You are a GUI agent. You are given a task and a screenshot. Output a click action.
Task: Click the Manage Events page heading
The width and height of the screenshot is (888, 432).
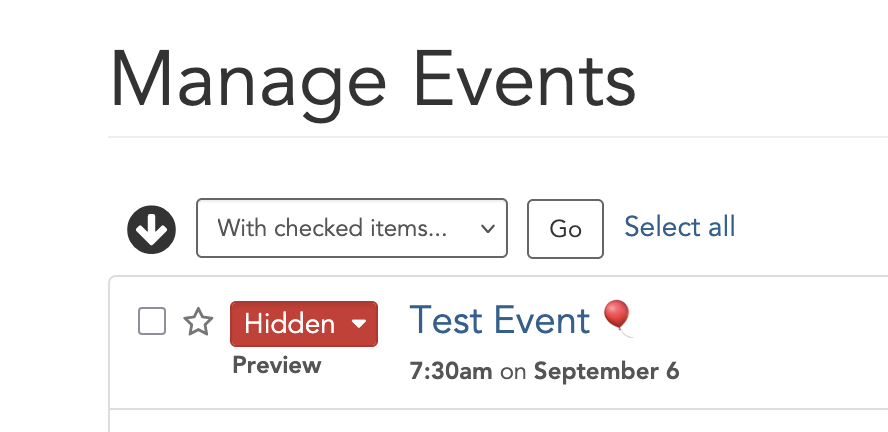coord(372,80)
